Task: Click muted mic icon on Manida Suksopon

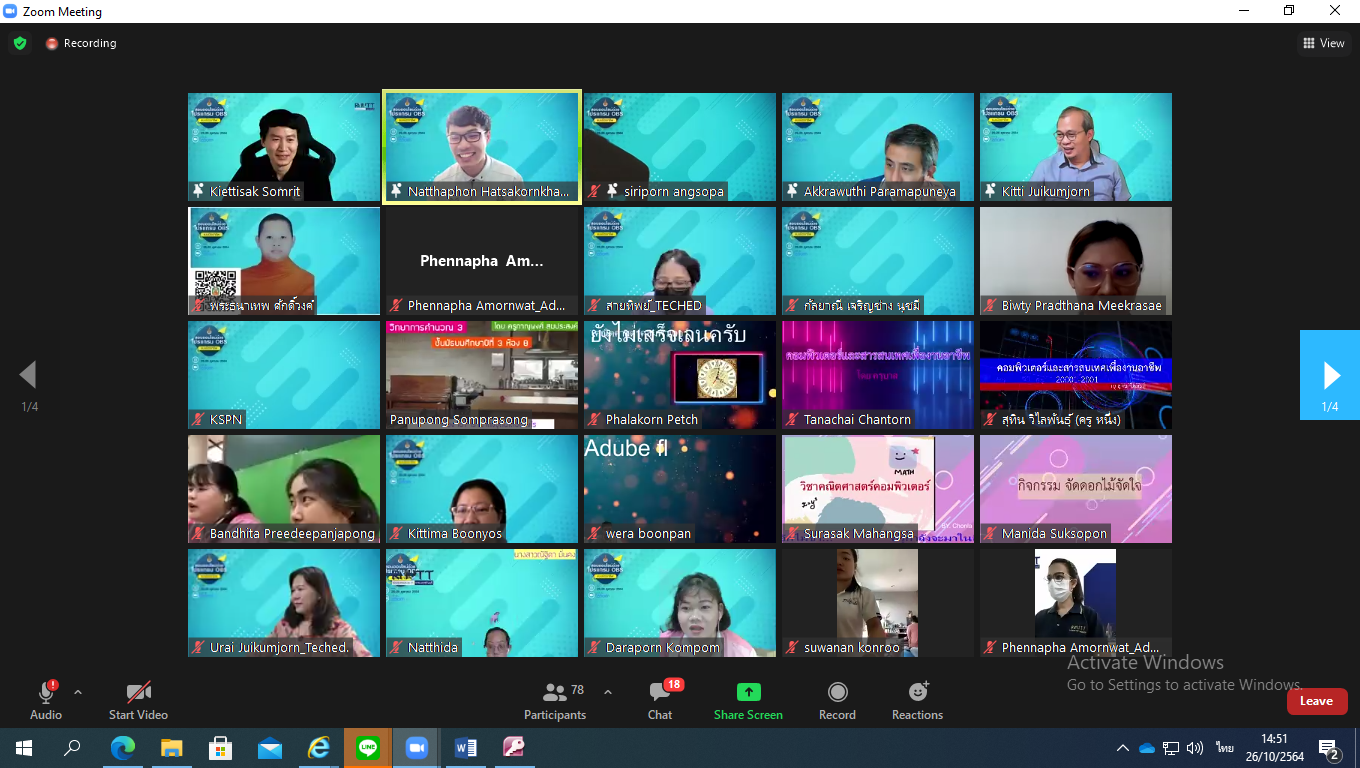Action: pos(991,533)
